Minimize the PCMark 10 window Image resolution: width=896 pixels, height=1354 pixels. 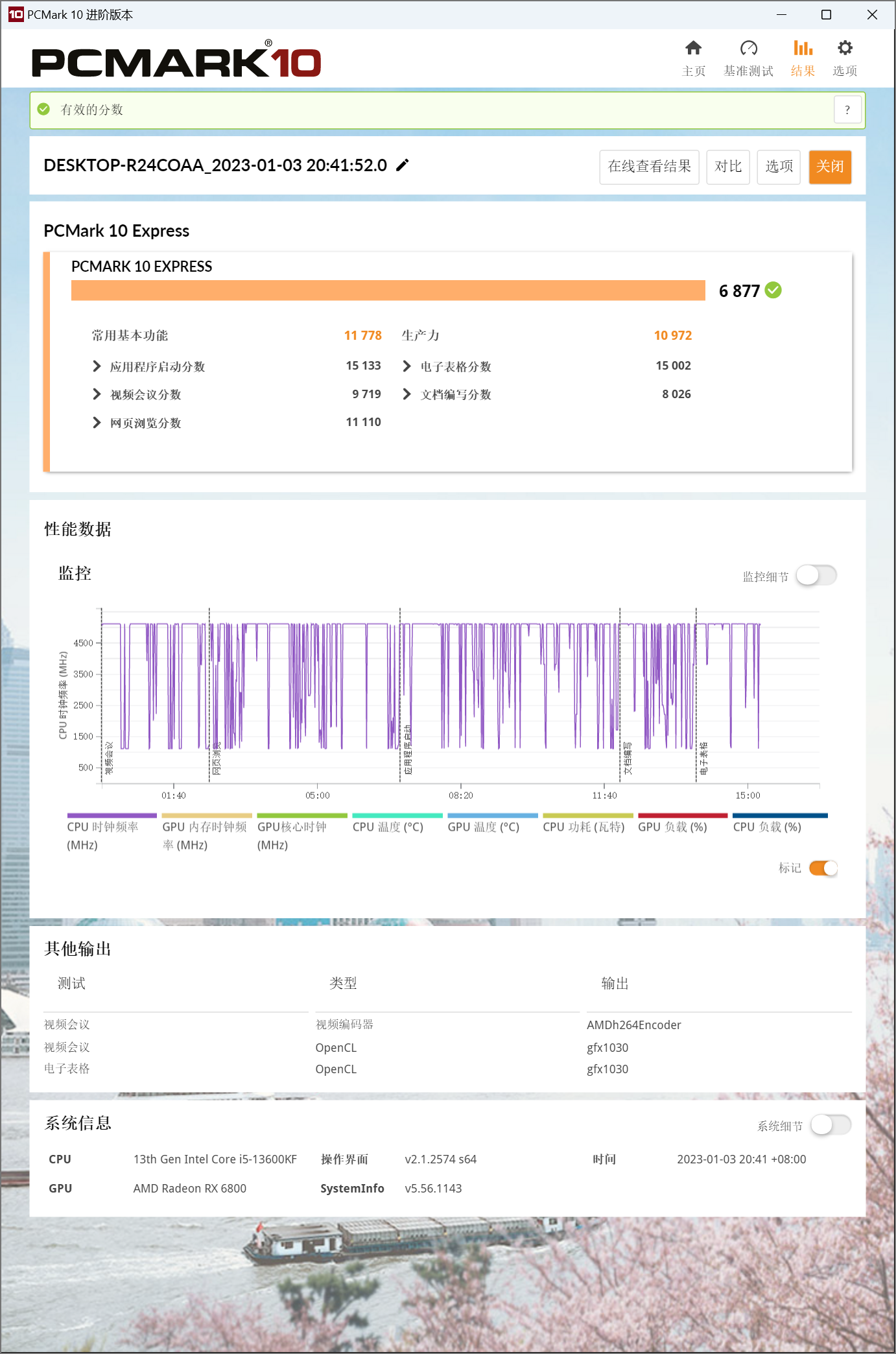781,14
